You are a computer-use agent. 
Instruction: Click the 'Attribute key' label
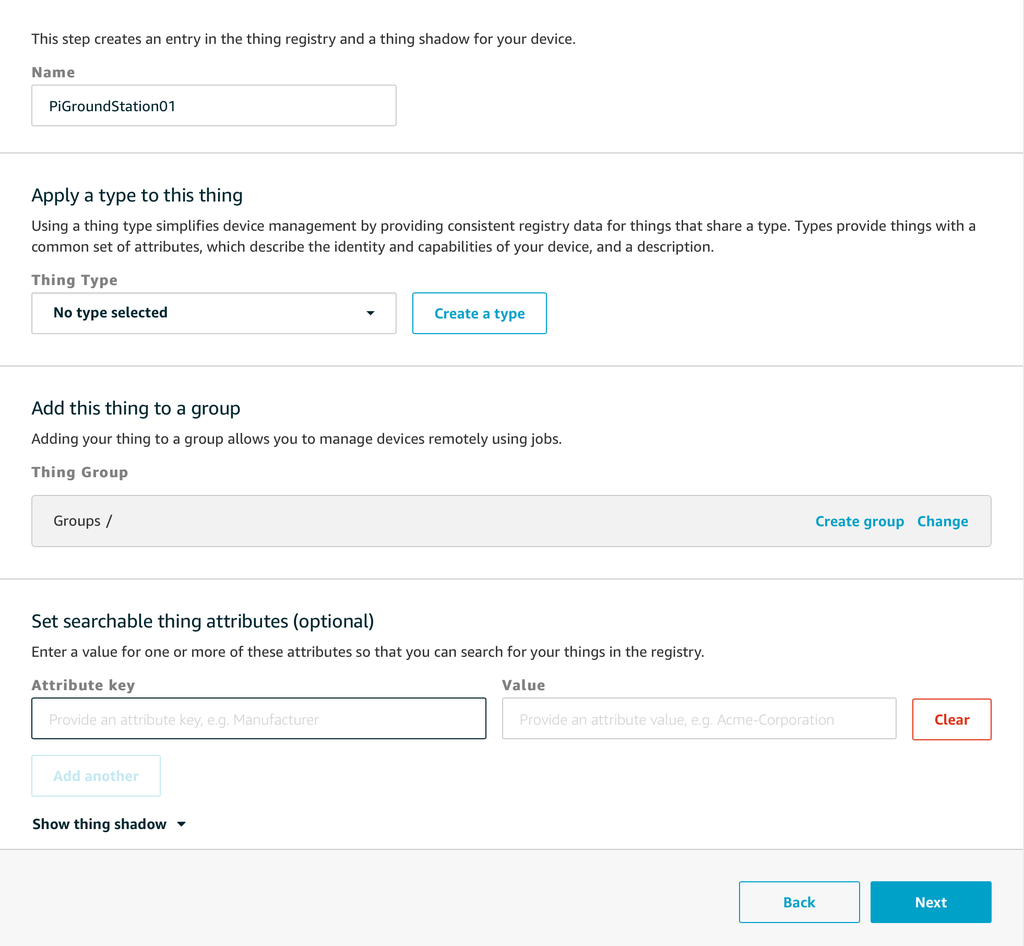coord(83,685)
